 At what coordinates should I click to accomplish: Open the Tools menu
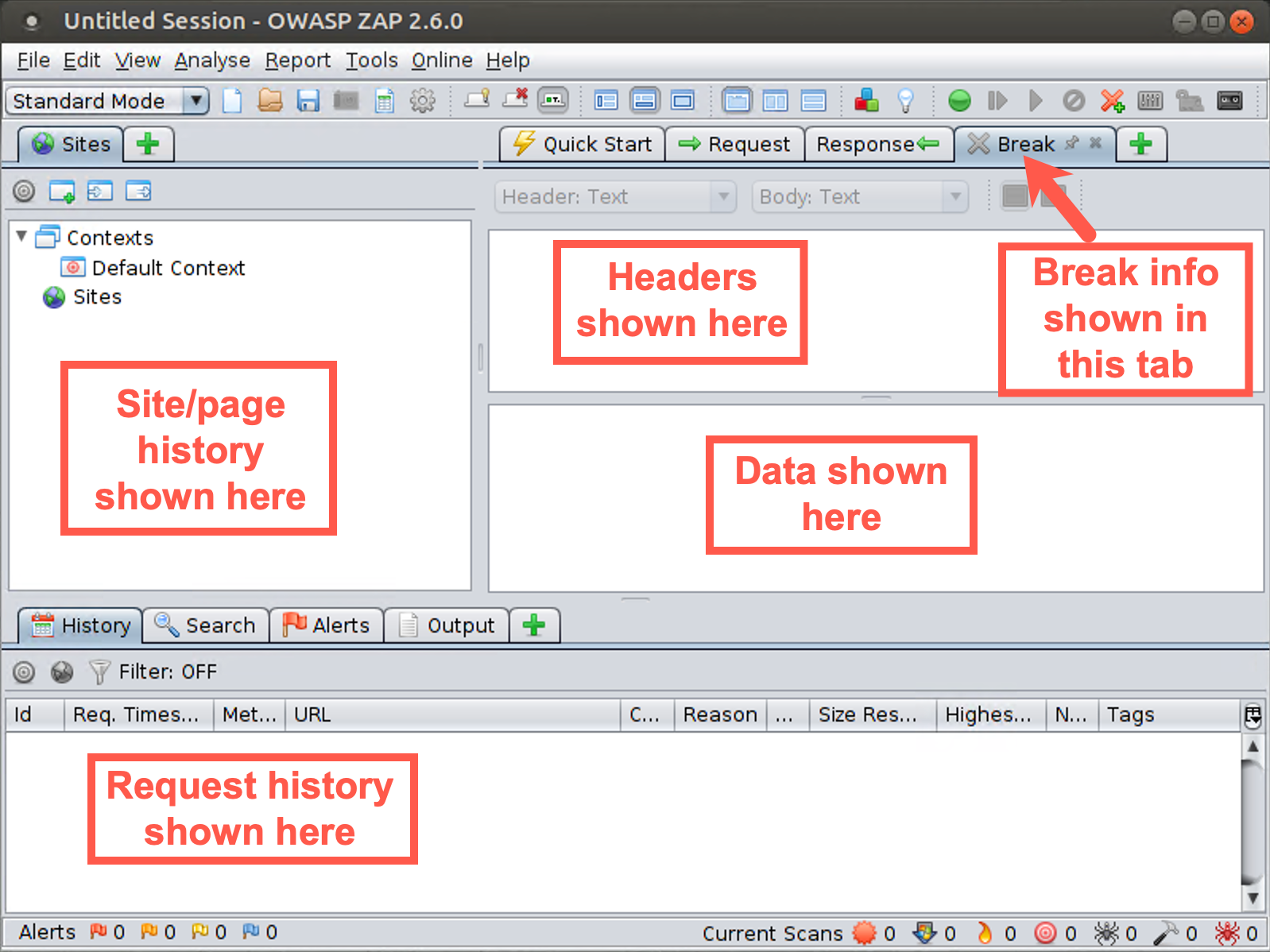(372, 60)
